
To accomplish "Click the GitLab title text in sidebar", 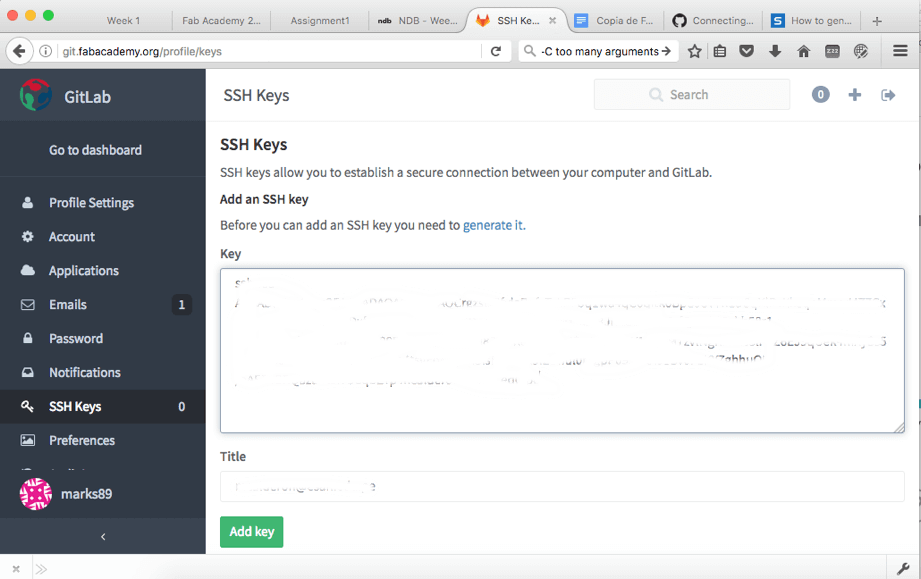I will click(x=88, y=97).
